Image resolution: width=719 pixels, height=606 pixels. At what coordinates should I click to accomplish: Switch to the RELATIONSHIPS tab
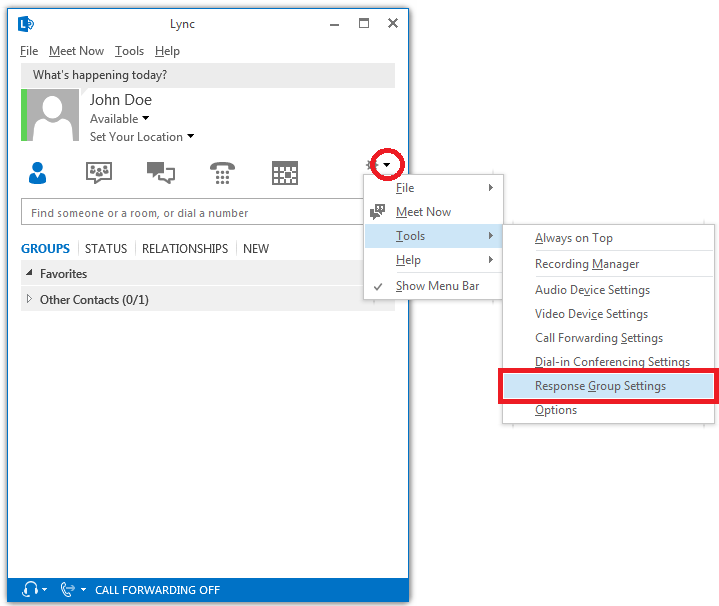click(x=185, y=248)
